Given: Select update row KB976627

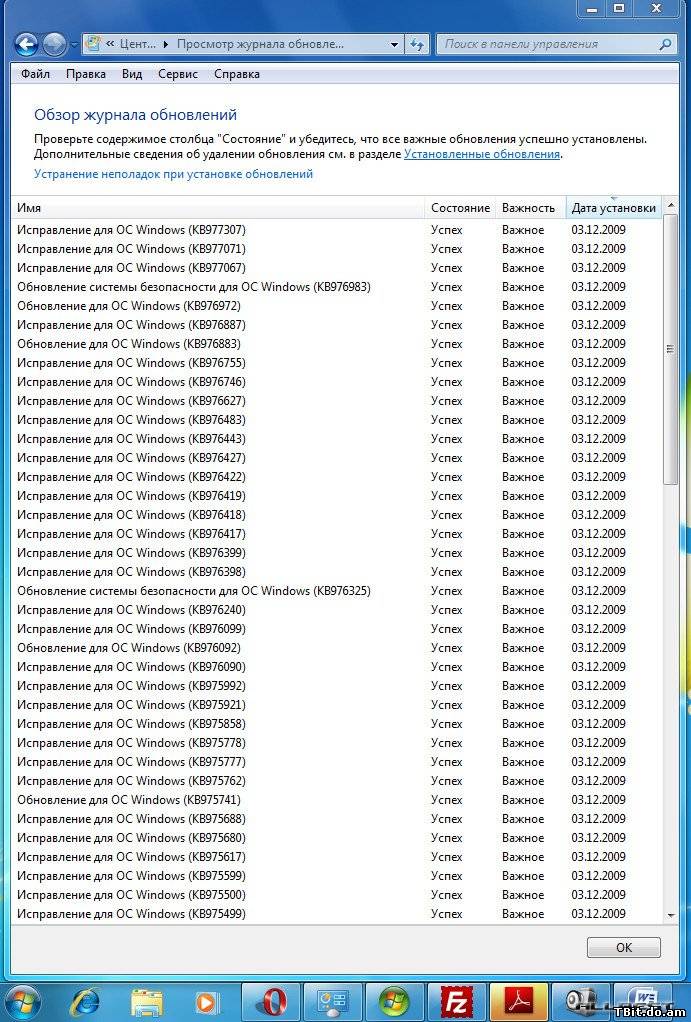Looking at the screenshot, I should 336,401.
